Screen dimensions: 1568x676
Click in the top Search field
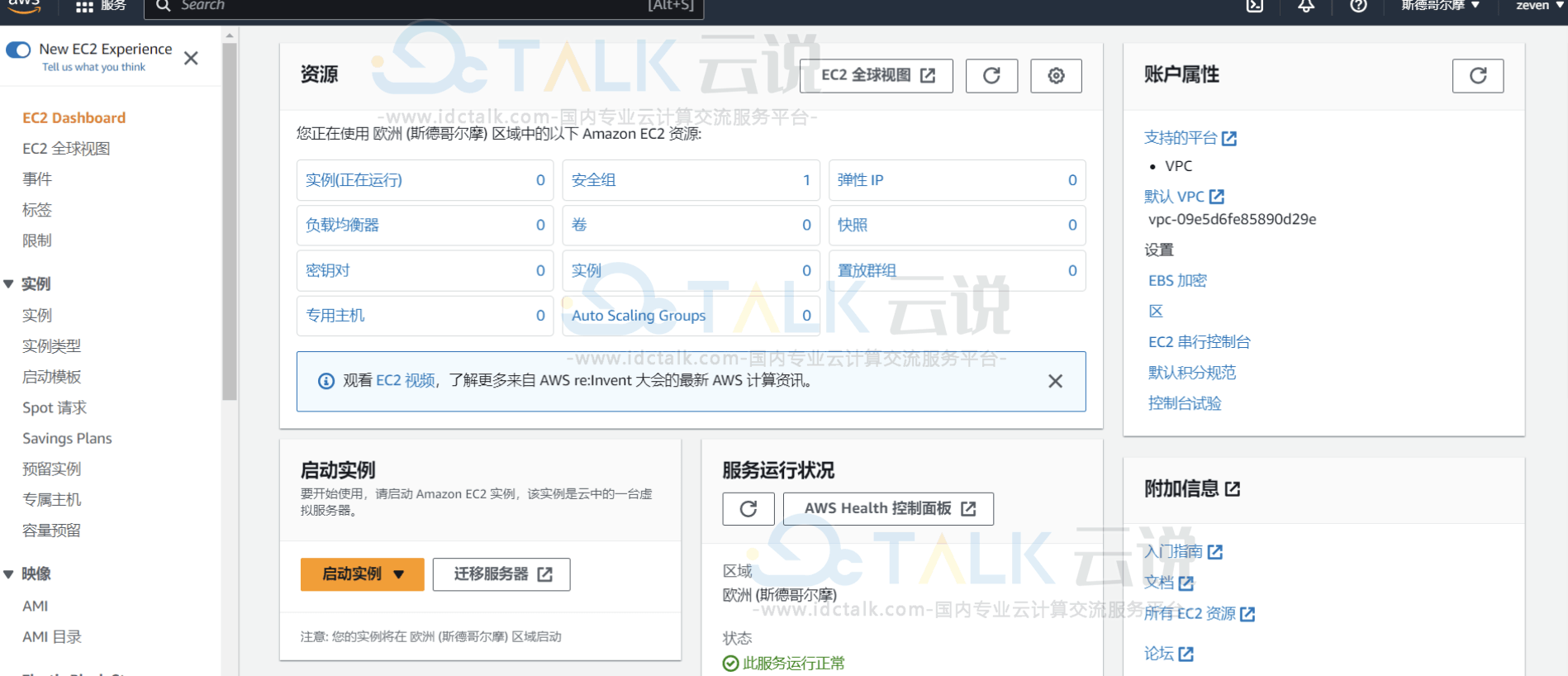424,7
